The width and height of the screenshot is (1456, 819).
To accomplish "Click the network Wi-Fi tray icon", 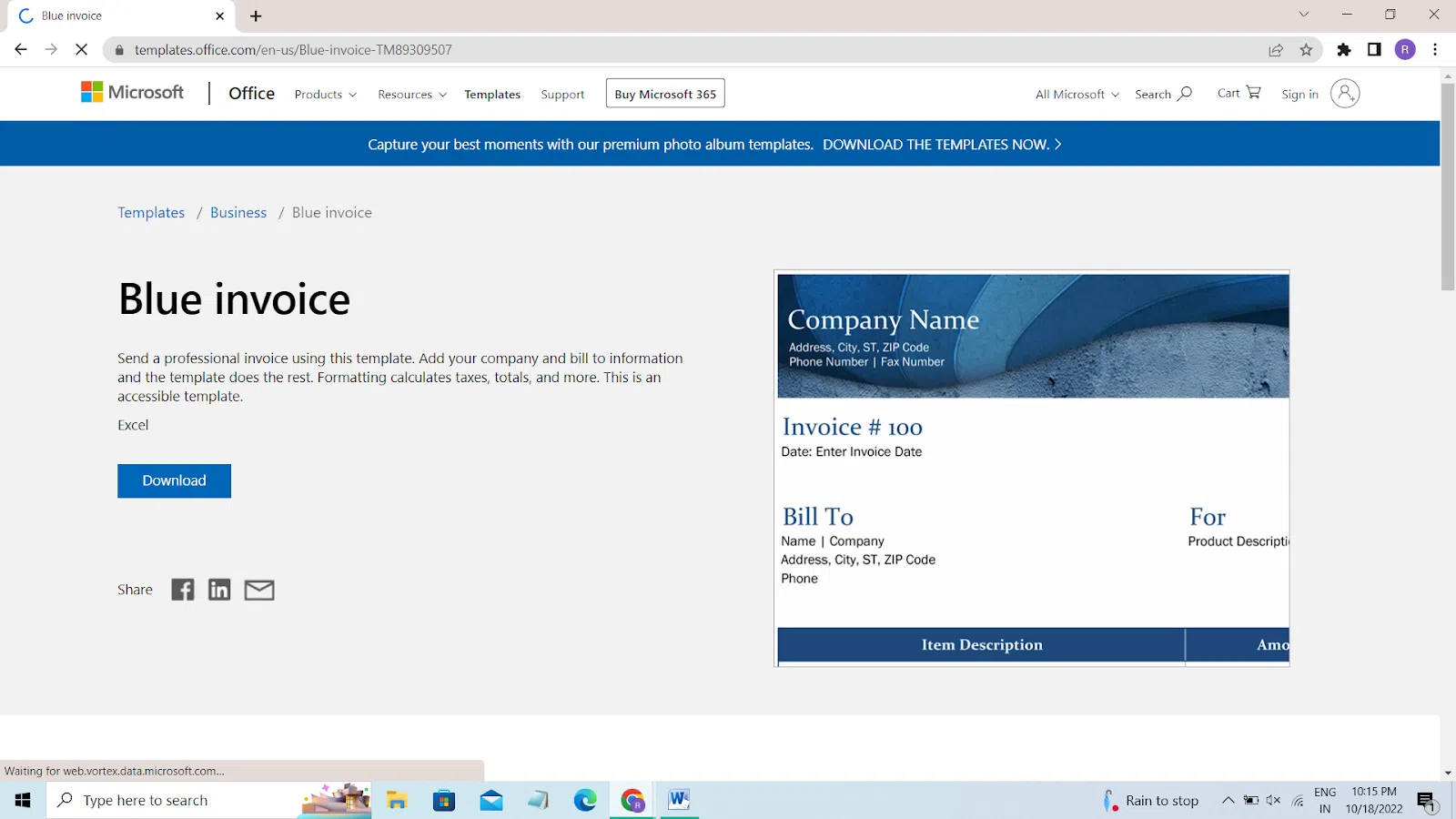I will 1298,801.
